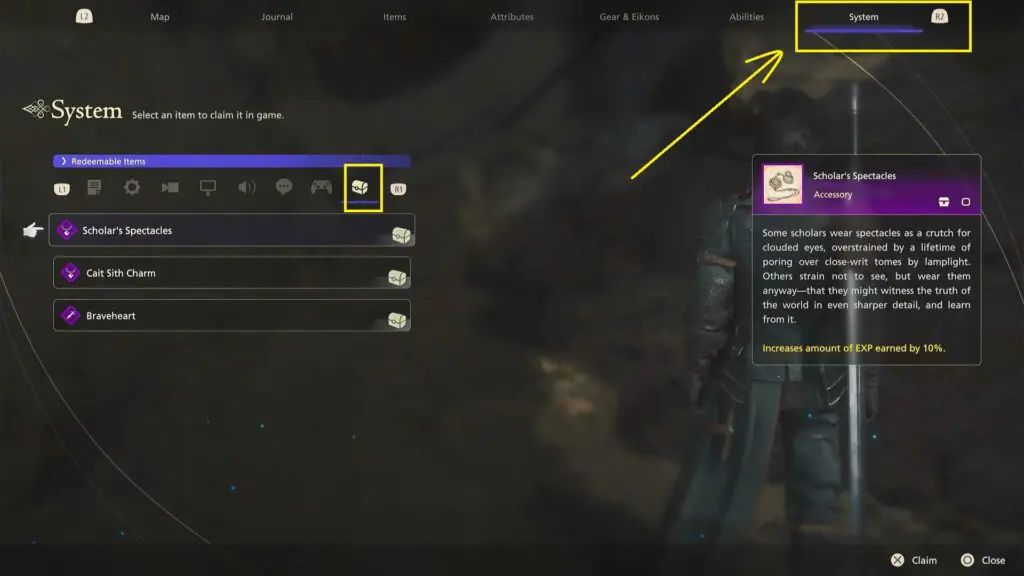Switch to the Map tab

[x=160, y=17]
